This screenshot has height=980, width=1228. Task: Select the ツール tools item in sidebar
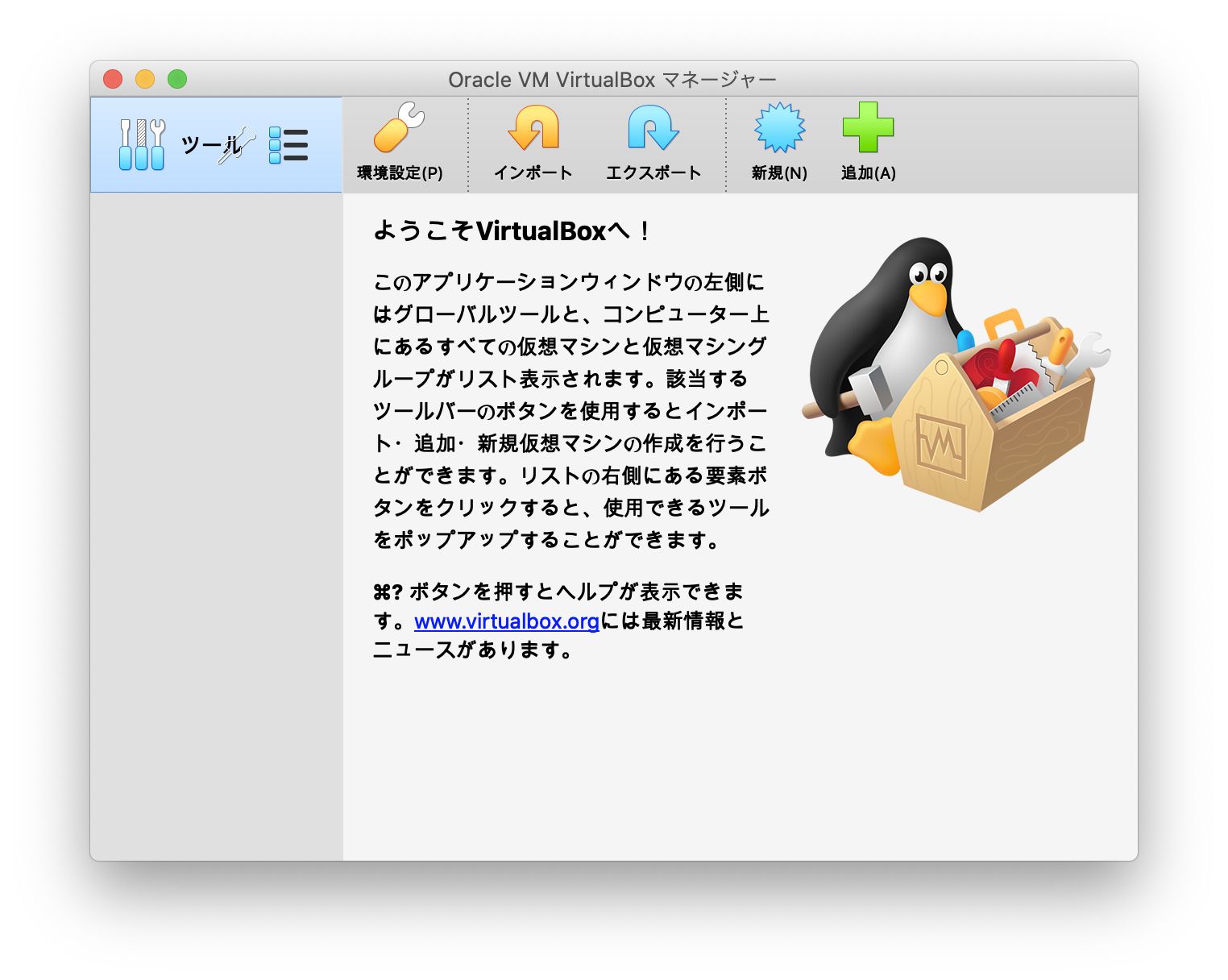[x=216, y=145]
